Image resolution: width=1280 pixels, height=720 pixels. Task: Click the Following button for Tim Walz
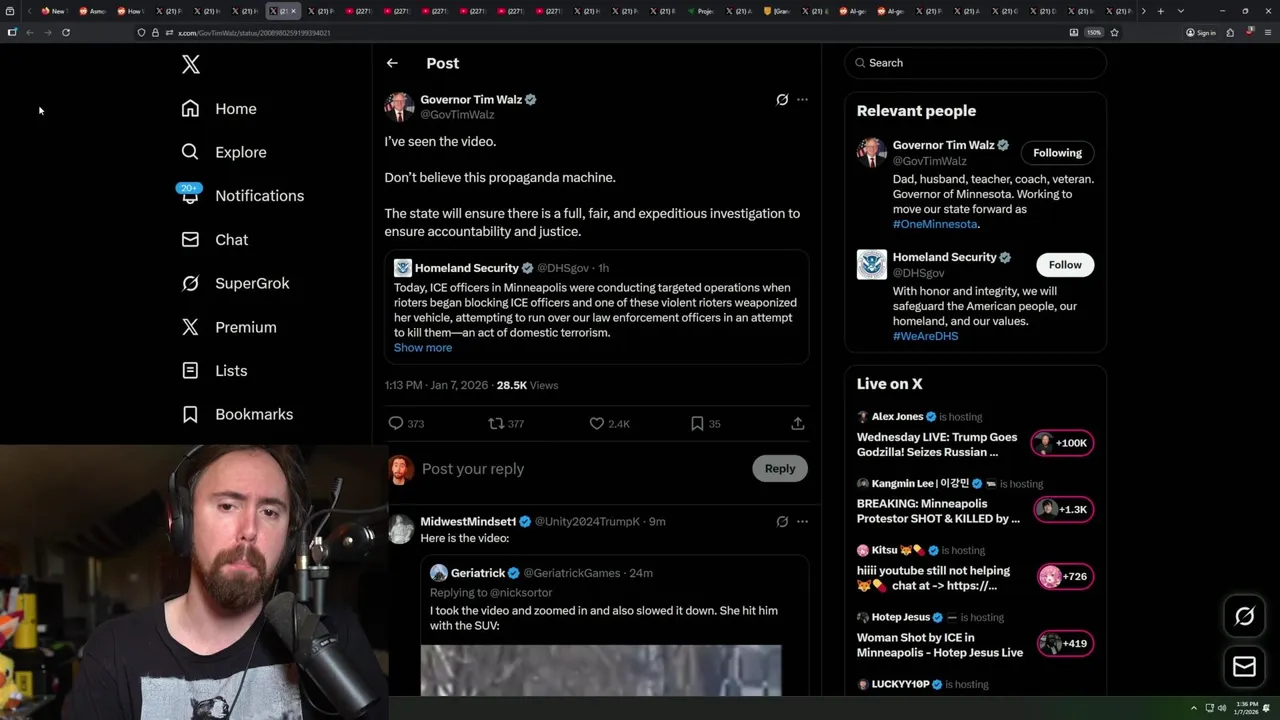click(1057, 153)
